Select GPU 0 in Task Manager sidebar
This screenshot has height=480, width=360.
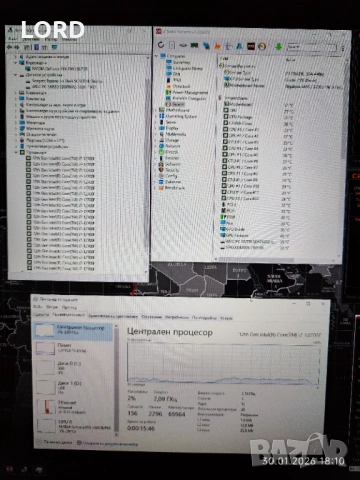(73, 426)
